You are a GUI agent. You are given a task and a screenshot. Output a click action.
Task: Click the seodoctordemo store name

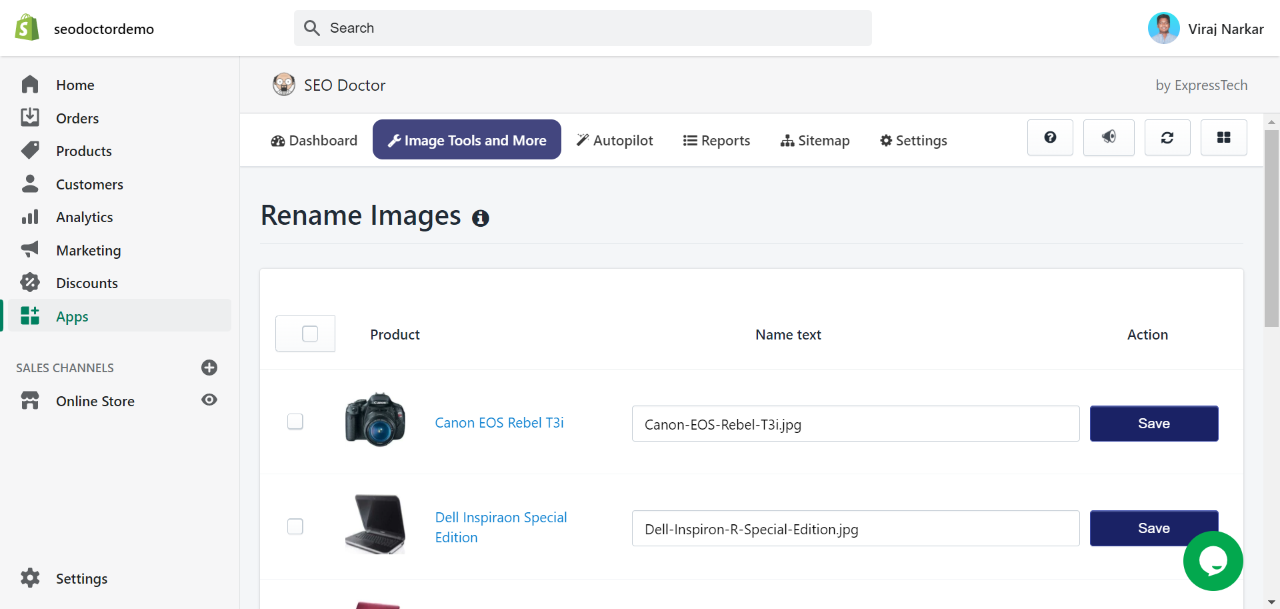click(104, 29)
